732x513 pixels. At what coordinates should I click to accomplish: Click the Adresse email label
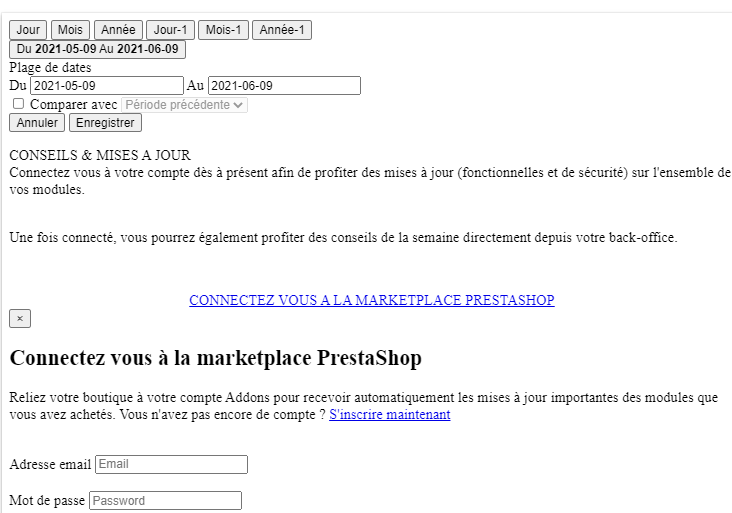coord(50,464)
